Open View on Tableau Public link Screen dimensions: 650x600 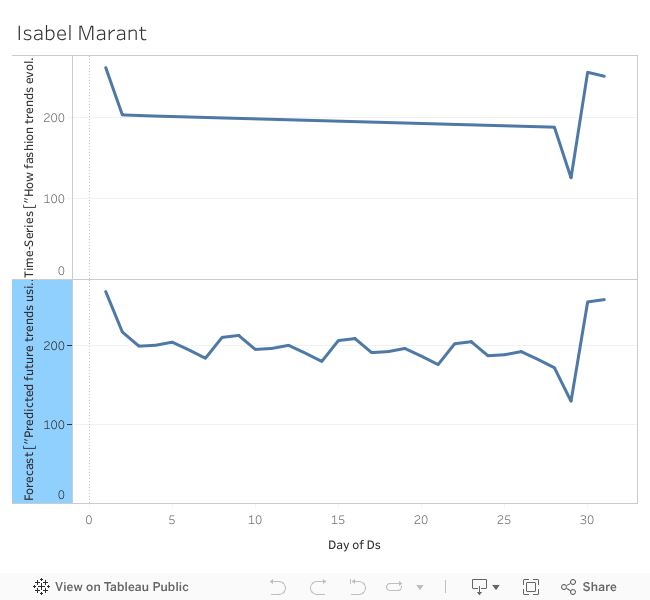click(121, 587)
